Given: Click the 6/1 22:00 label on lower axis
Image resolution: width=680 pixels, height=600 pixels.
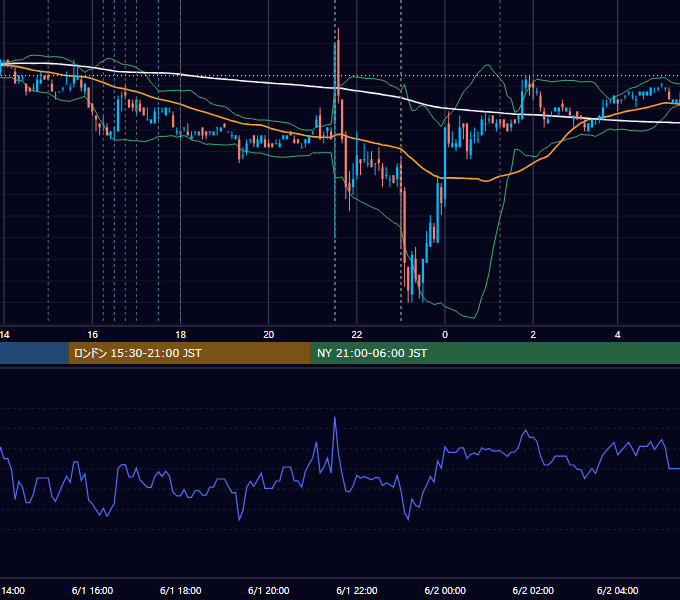Looking at the screenshot, I should tap(356, 590).
